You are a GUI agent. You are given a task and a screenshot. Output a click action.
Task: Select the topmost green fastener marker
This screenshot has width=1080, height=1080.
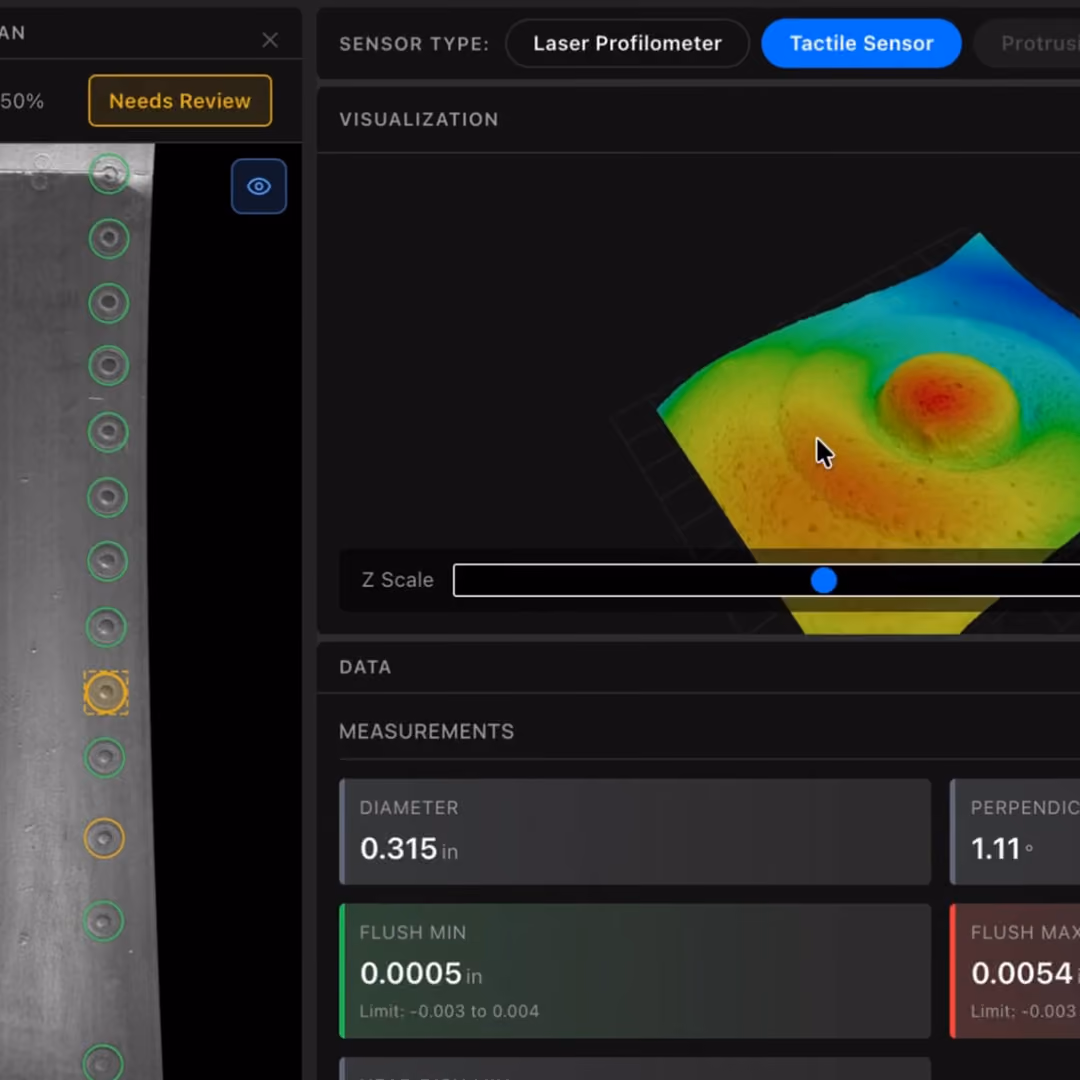(109, 174)
